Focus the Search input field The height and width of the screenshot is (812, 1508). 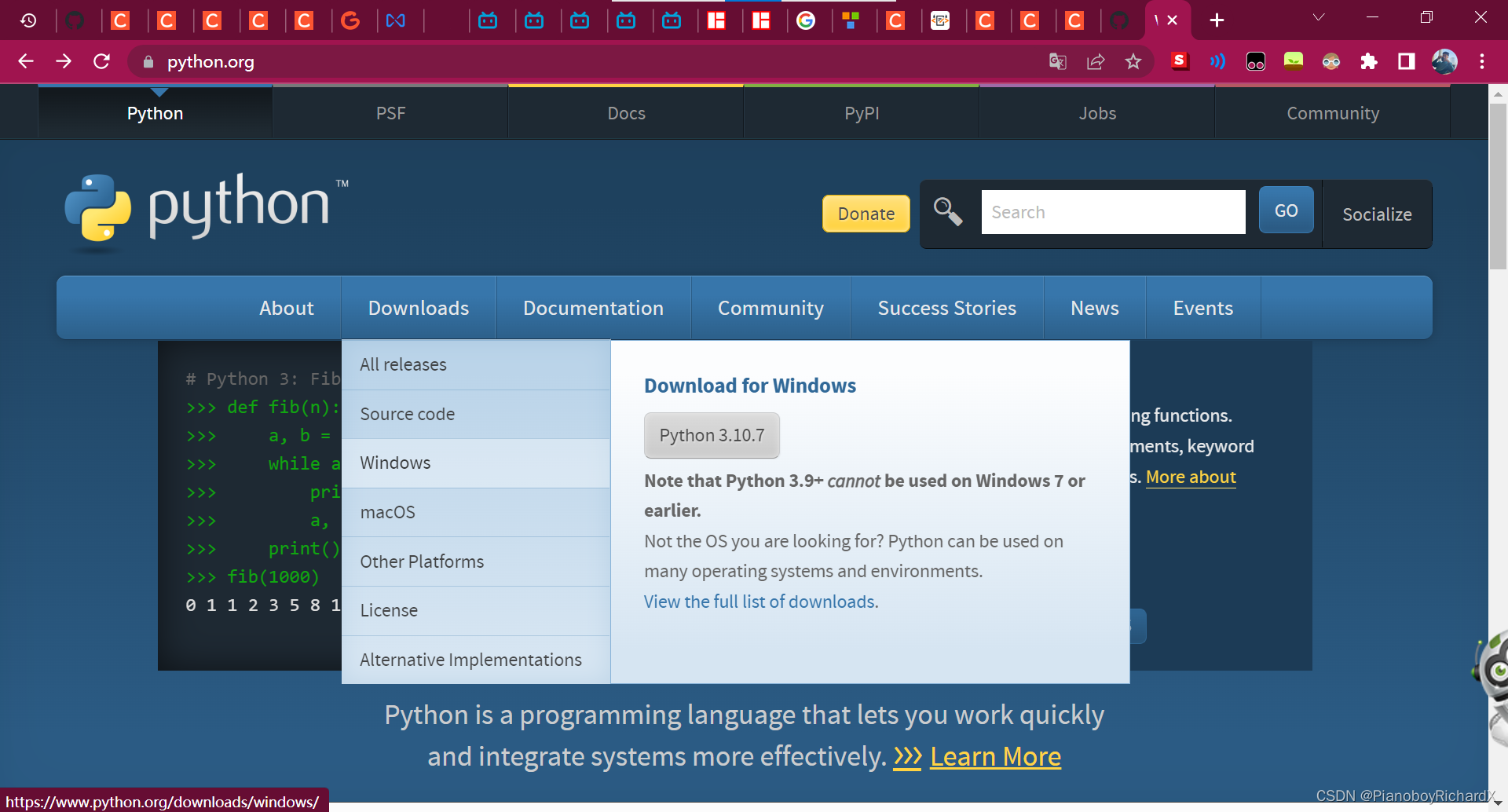[x=1113, y=212]
